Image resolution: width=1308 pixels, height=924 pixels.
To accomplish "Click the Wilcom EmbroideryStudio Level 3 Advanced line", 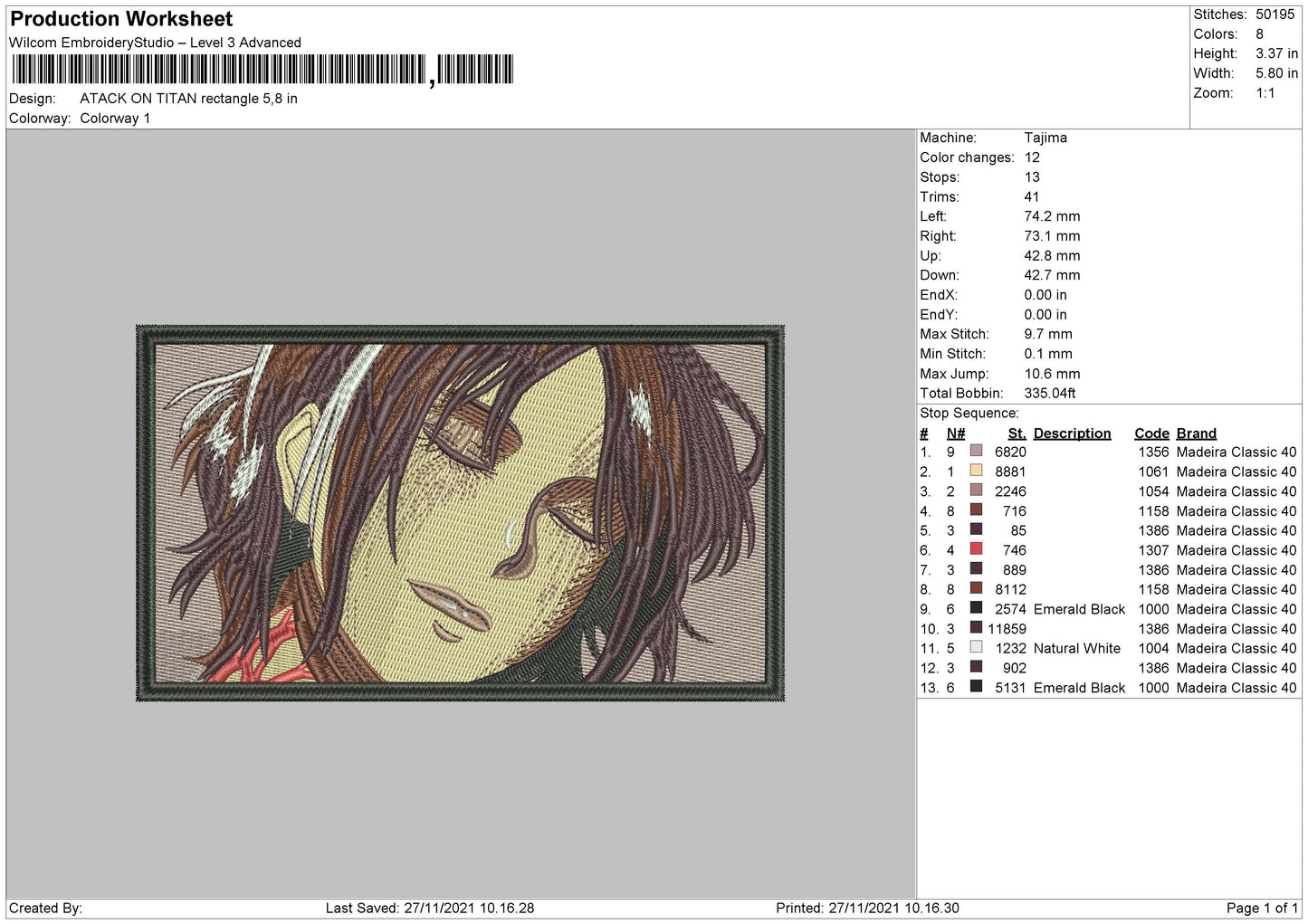I will (155, 43).
